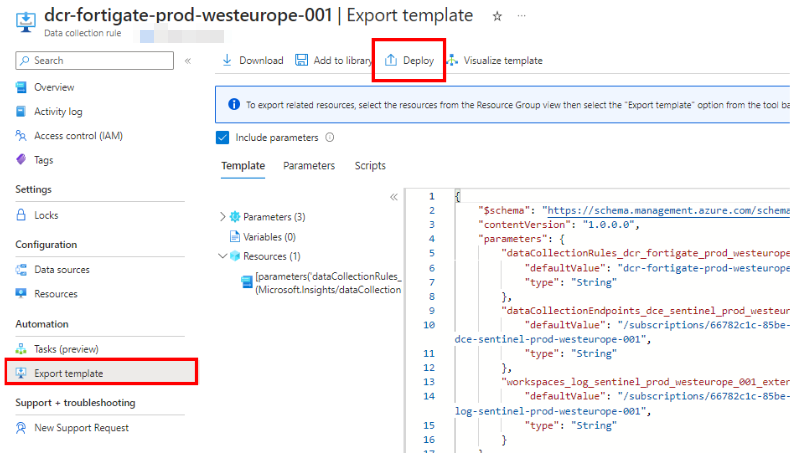Uncheck Include parameters checkbox
This screenshot has height=461, width=801.
point(223,138)
